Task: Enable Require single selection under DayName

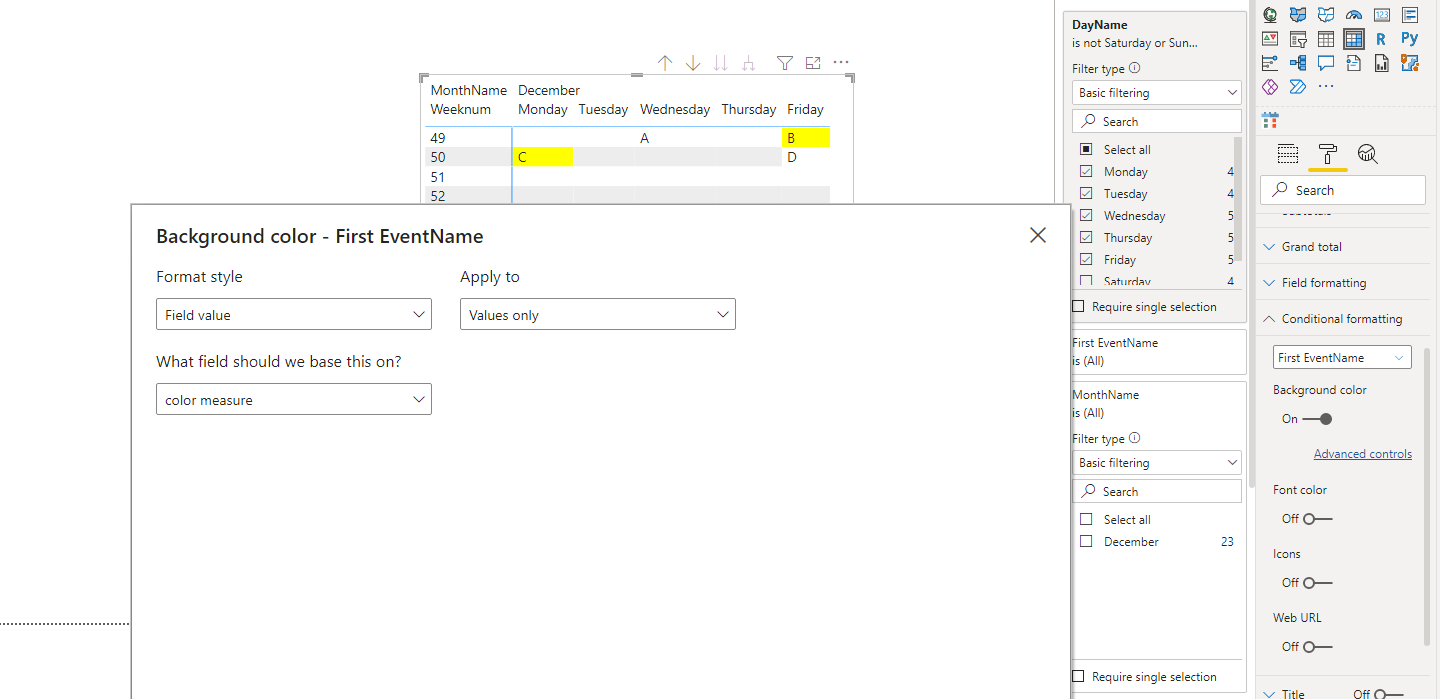Action: [1078, 307]
